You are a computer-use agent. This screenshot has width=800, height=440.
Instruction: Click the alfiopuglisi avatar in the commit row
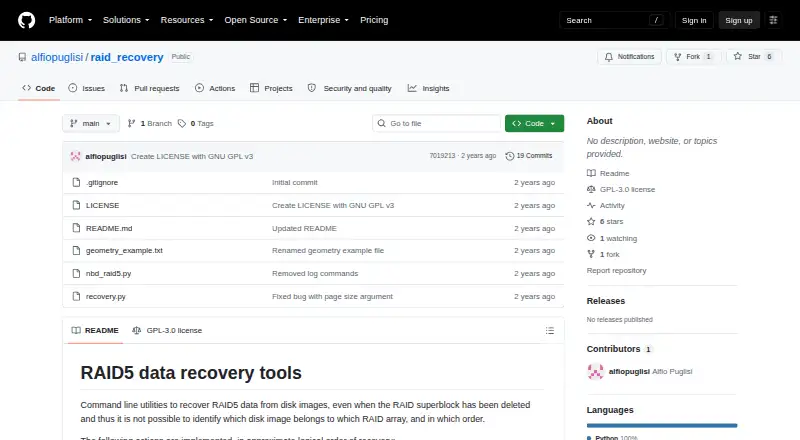point(76,156)
